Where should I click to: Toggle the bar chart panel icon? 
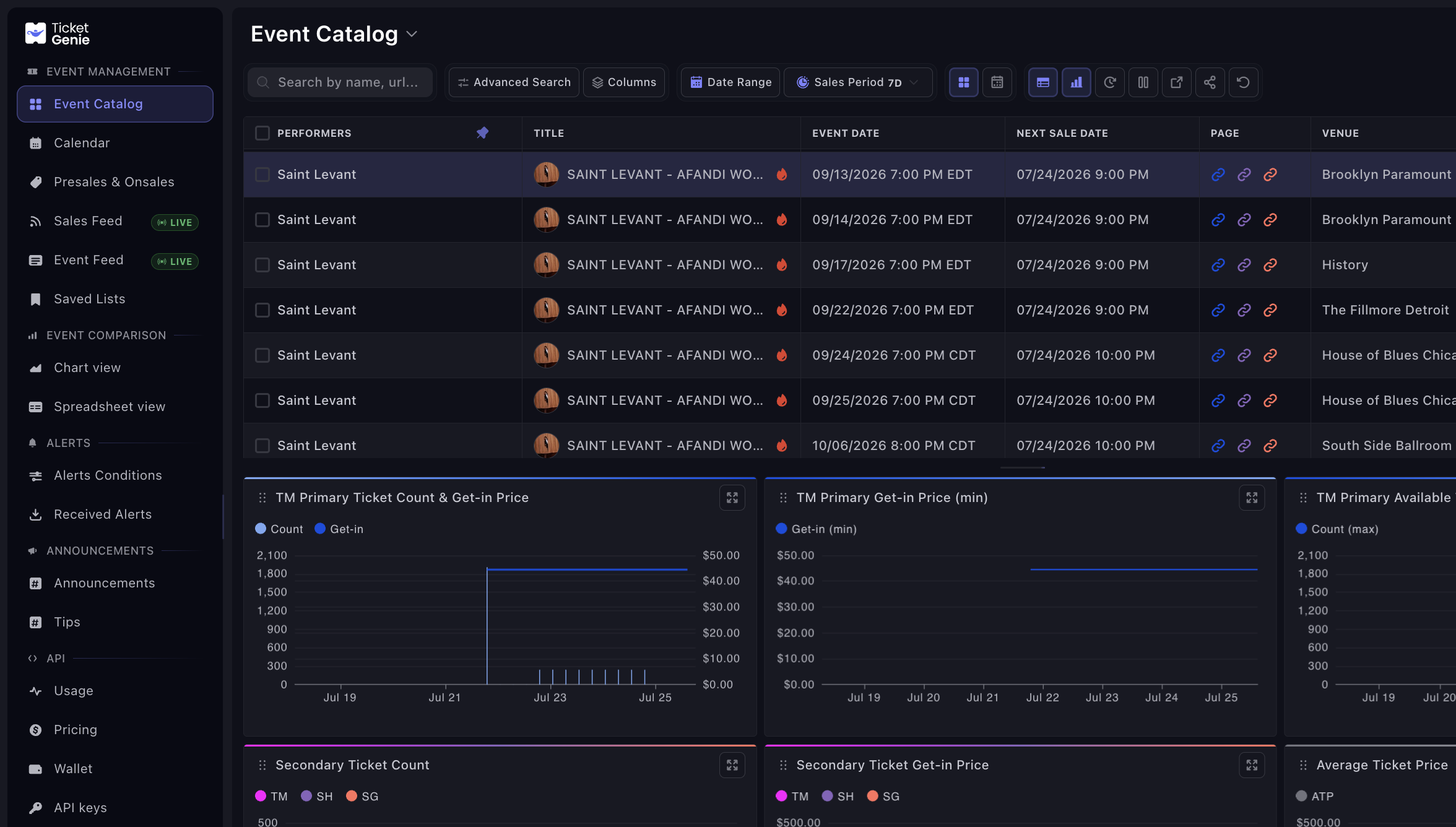1076,82
